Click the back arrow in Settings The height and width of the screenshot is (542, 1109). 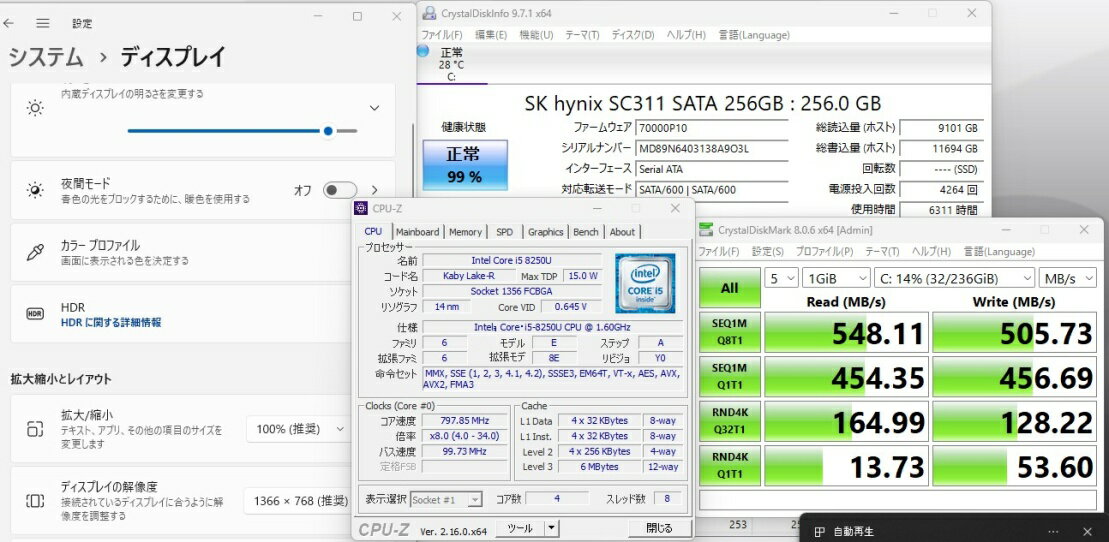click(x=9, y=22)
